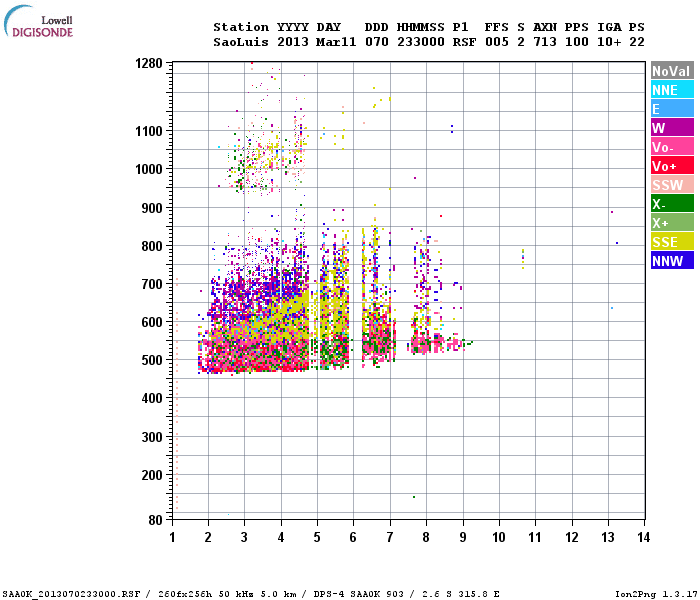The width and height of the screenshot is (700, 600).
Task: Click the 1 MHz x-axis label
Action: point(172,537)
